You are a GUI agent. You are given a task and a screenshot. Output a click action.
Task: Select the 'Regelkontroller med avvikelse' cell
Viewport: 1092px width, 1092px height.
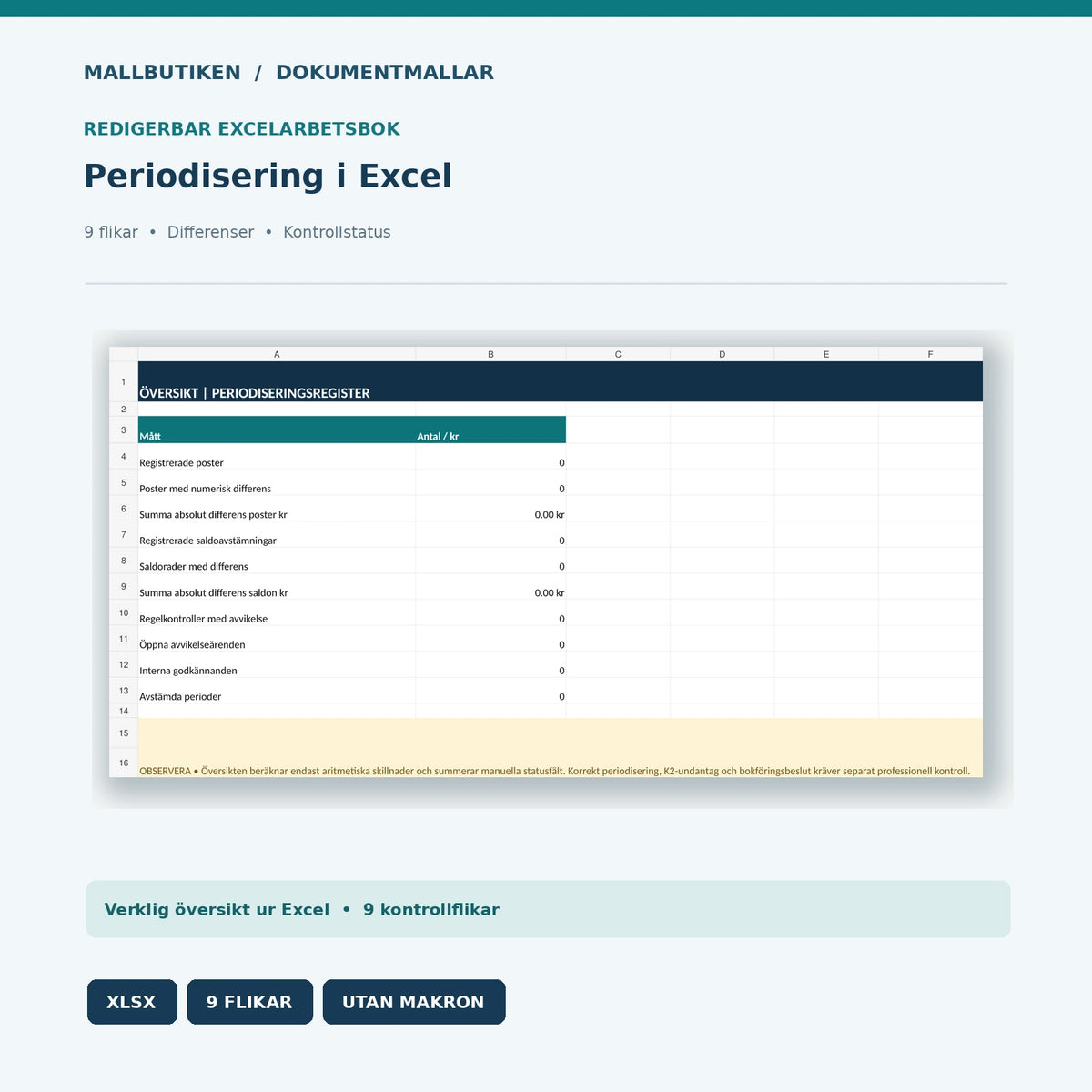point(277,612)
